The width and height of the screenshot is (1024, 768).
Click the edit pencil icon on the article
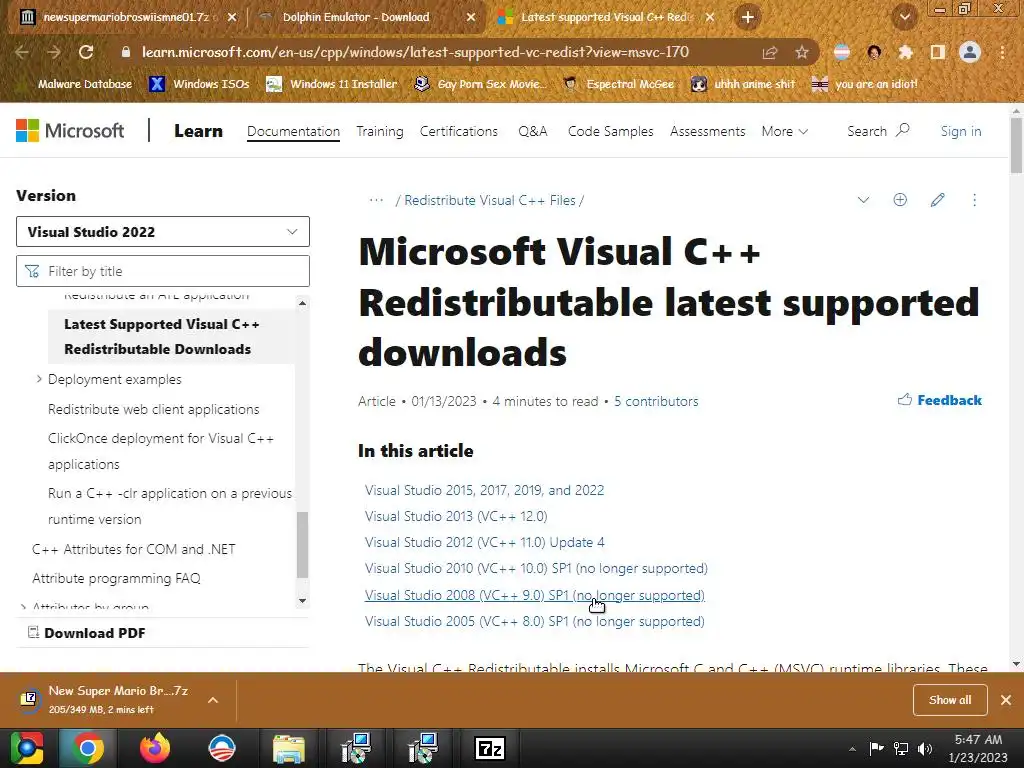coord(937,200)
